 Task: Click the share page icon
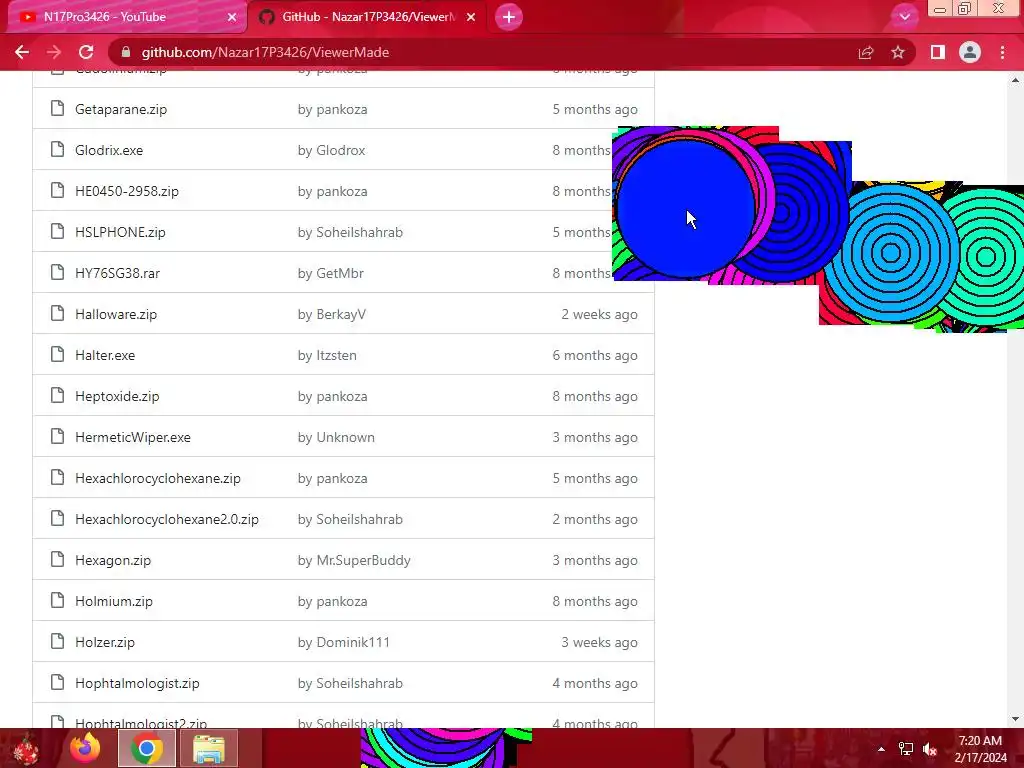866,52
